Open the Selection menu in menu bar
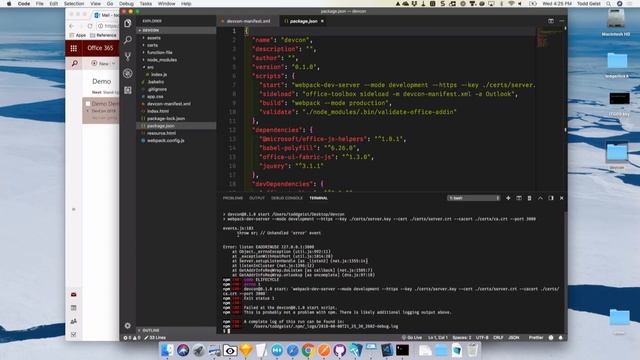The height and width of the screenshot is (360, 640). coord(74,4)
